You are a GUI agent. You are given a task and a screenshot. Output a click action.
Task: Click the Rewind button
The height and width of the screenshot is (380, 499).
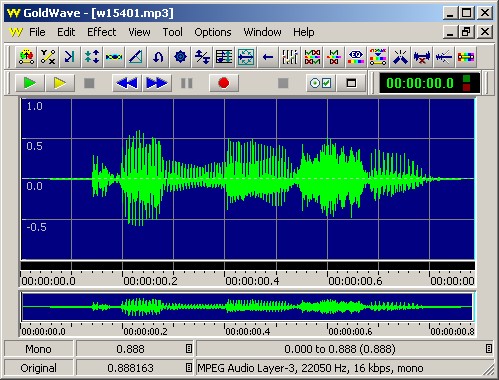(127, 83)
